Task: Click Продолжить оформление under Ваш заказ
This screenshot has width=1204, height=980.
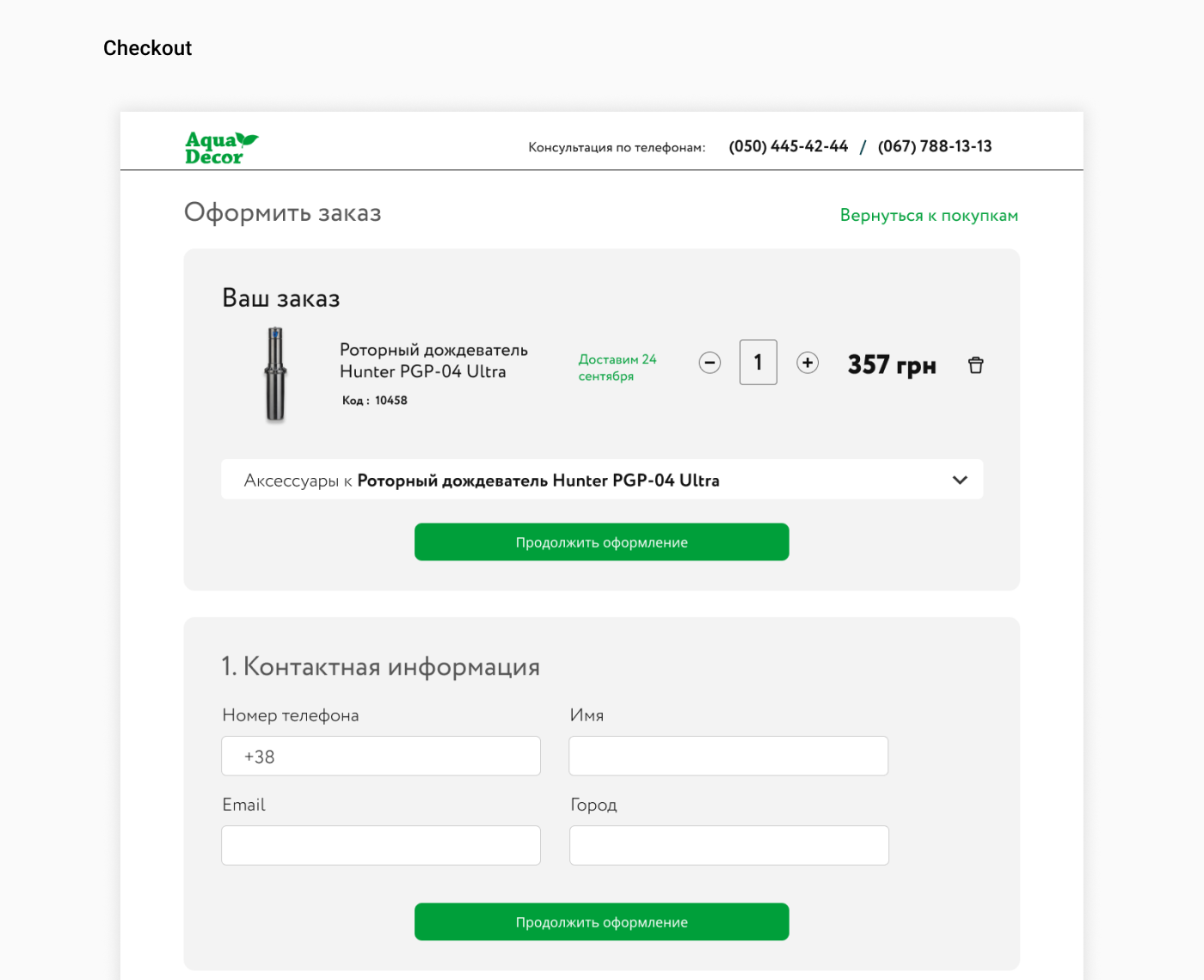Action: coord(602,542)
